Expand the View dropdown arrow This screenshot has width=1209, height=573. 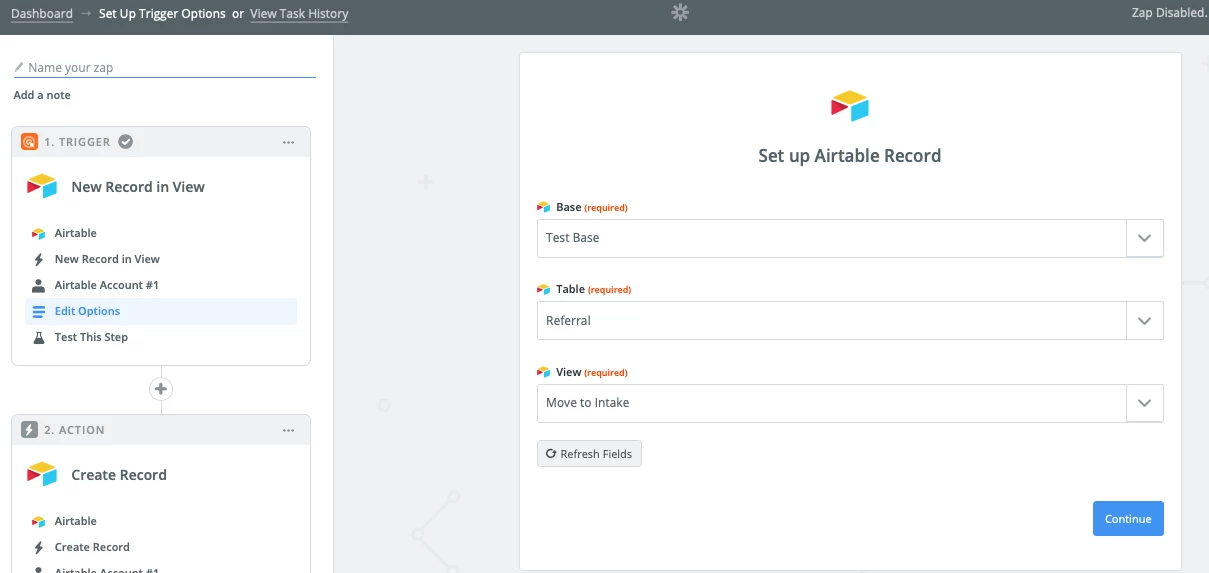1145,403
